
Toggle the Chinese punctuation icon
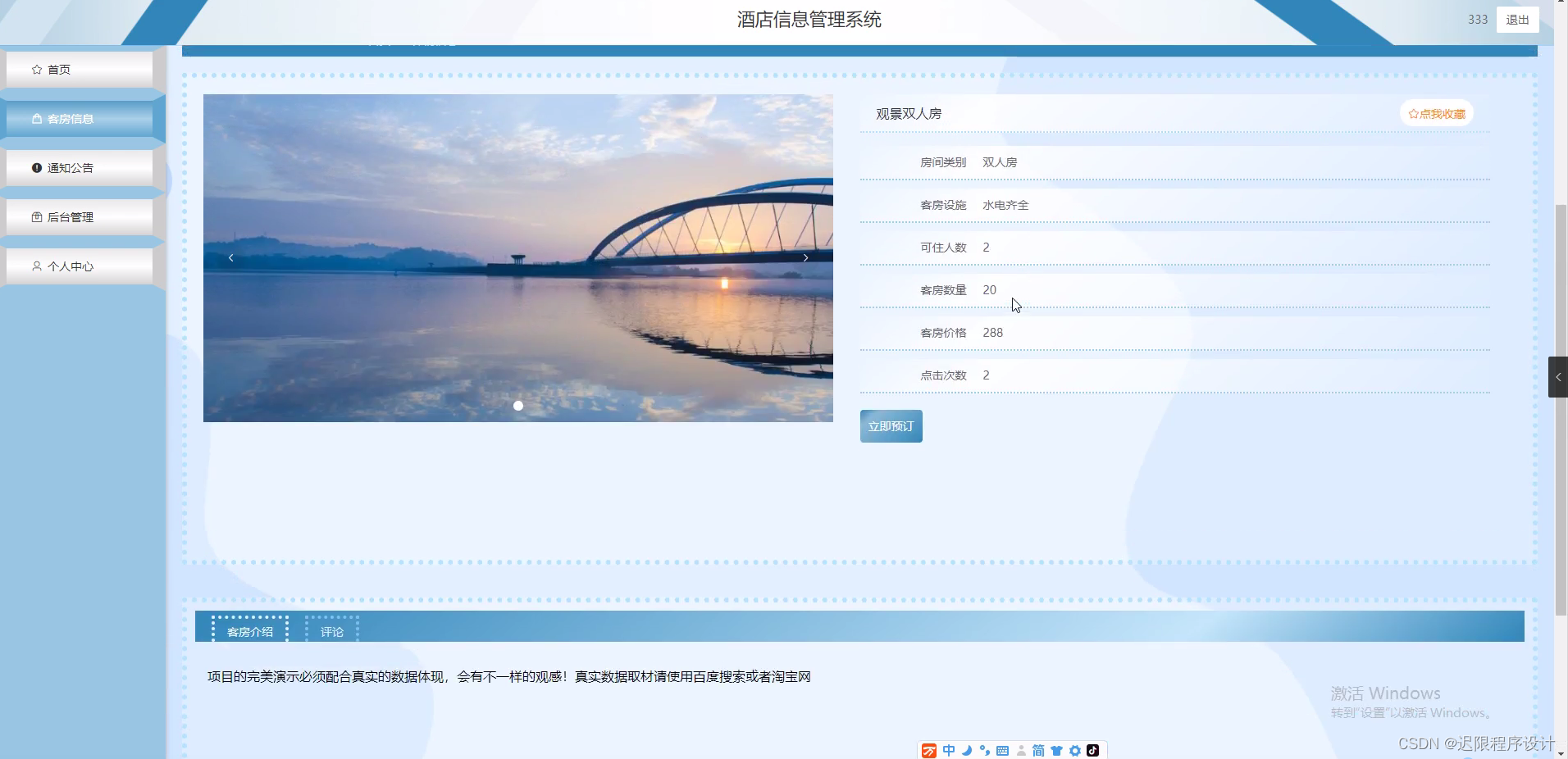tap(985, 750)
